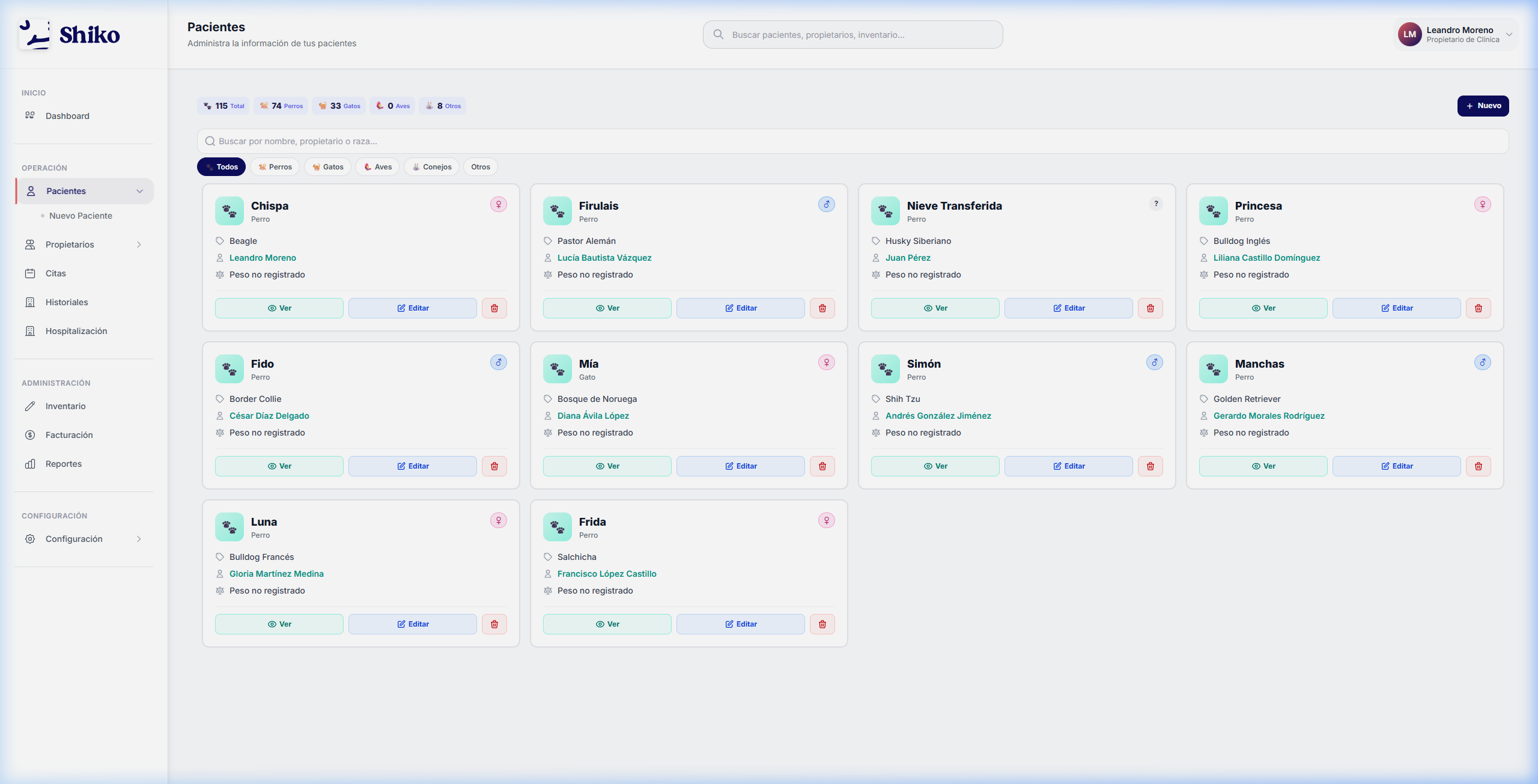Click the paw avatar on Princesa card
1538x784 pixels.
click(1213, 211)
